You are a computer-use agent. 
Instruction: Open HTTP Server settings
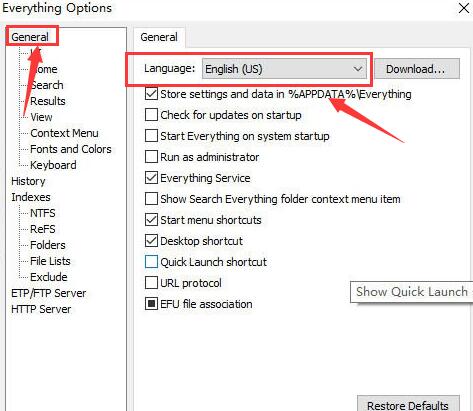pos(41,309)
